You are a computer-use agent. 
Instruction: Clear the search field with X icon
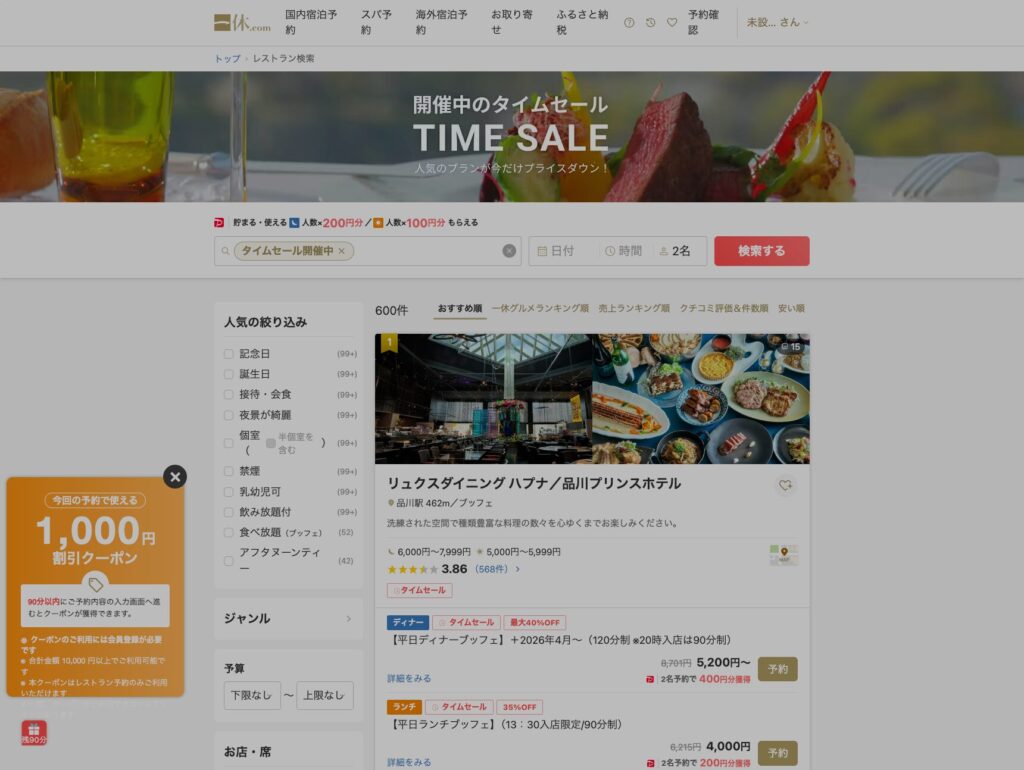(509, 251)
